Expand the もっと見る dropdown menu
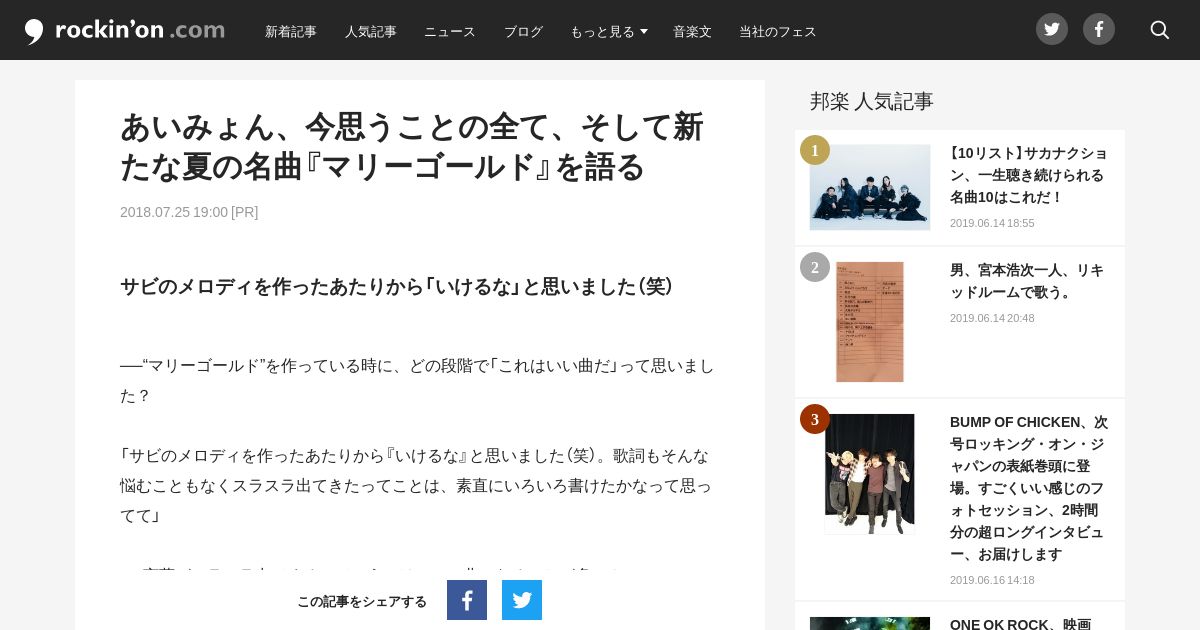Image resolution: width=1200 pixels, height=630 pixels. click(609, 32)
